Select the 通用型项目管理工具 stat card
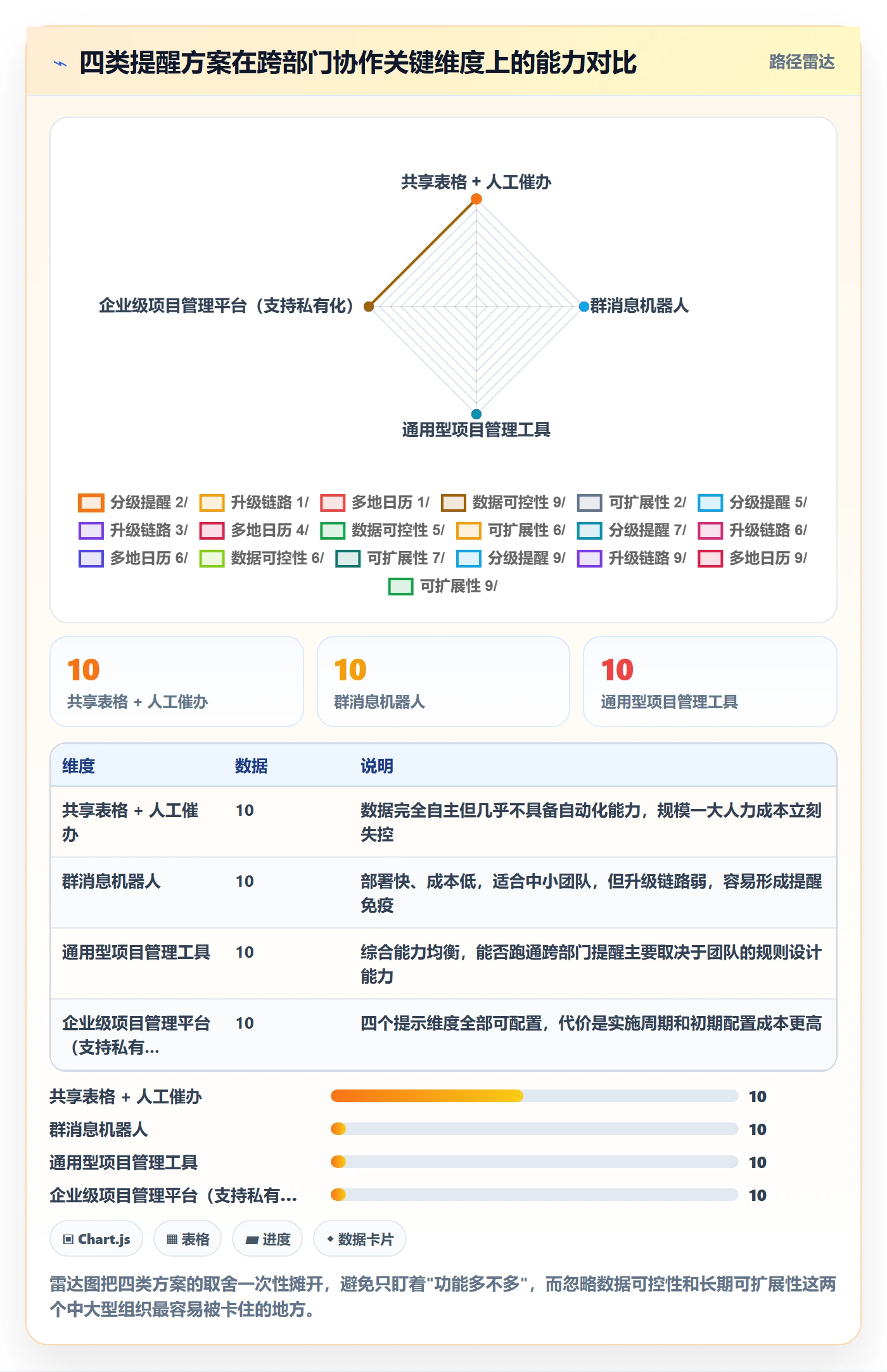 coord(710,682)
